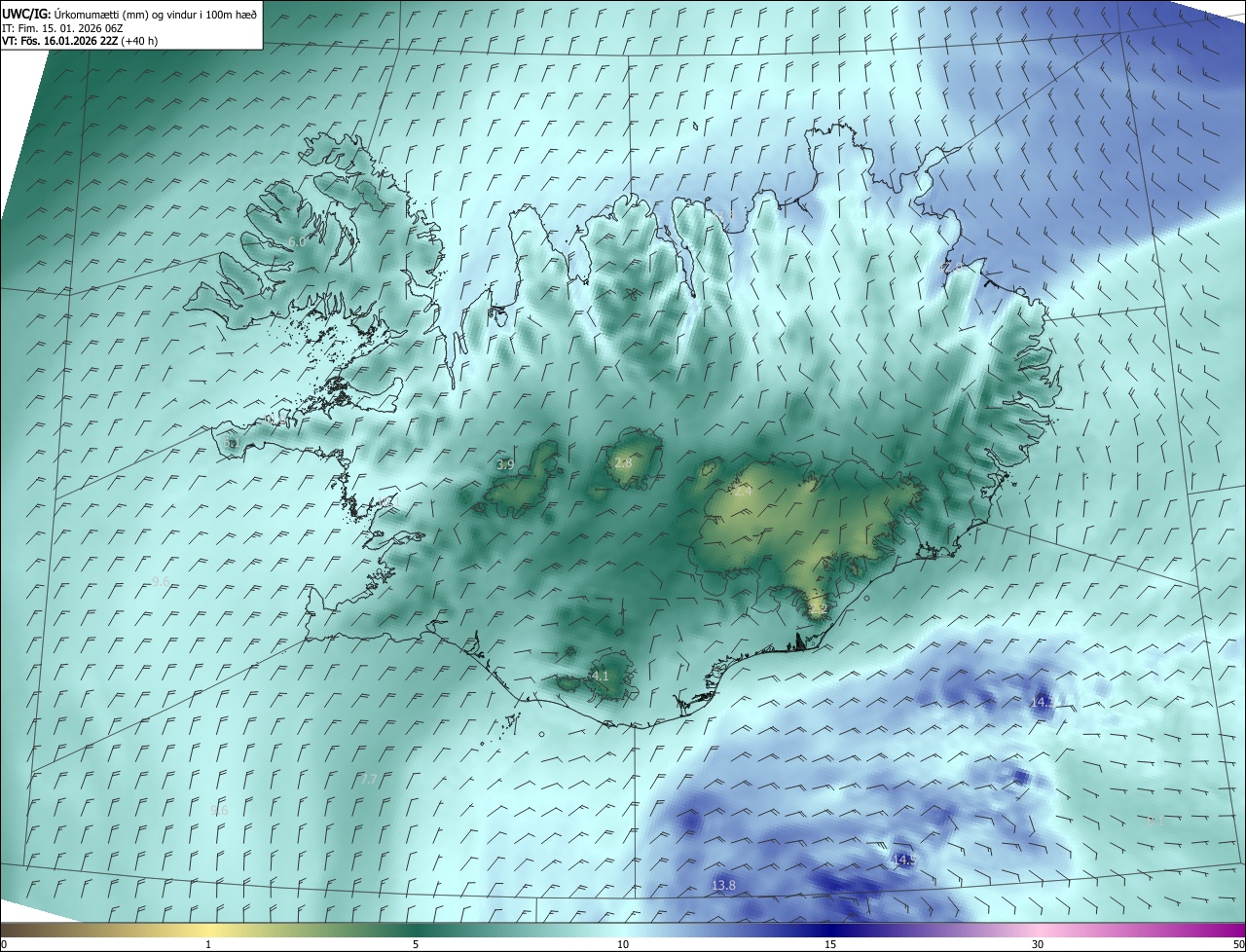Click the 2.8 value on the central glacier
1246x952 pixels.
pyautogui.click(x=623, y=463)
